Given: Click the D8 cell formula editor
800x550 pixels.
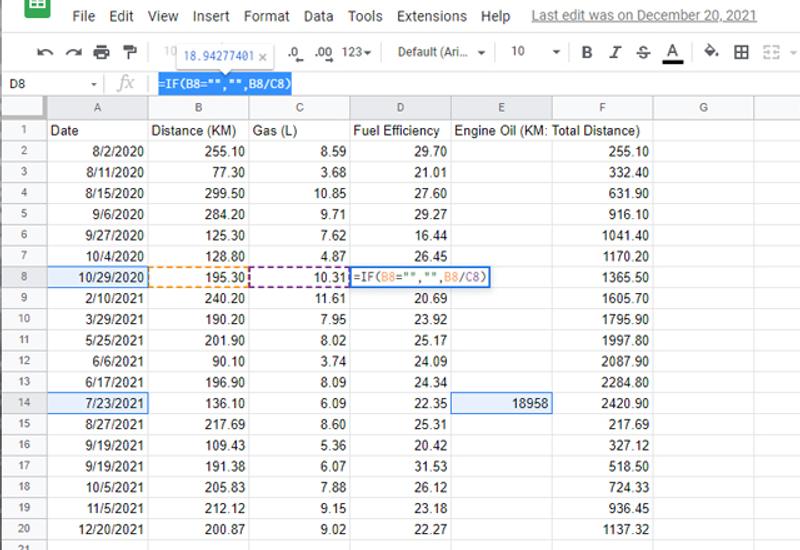Looking at the screenshot, I should click(420, 277).
